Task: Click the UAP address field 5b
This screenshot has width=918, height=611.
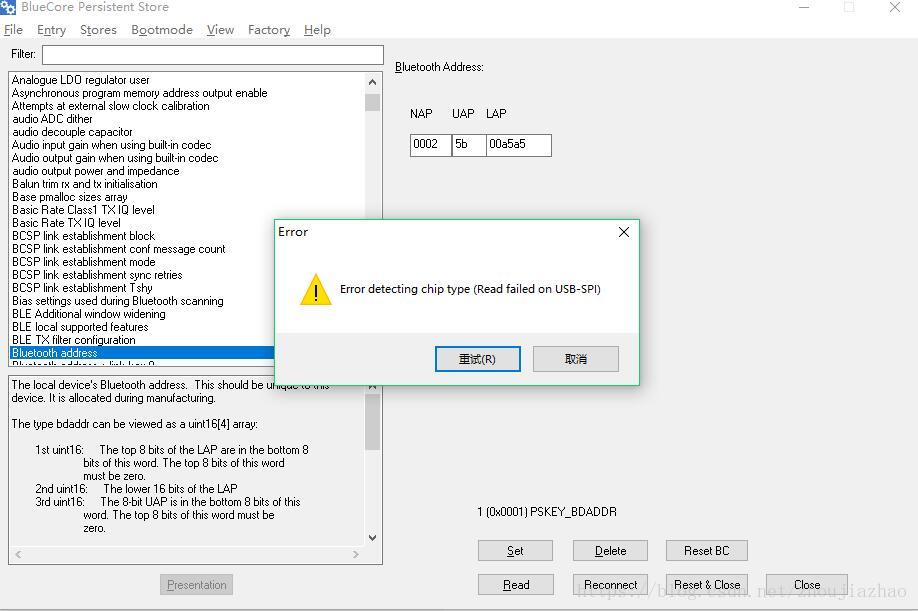Action: pos(468,145)
